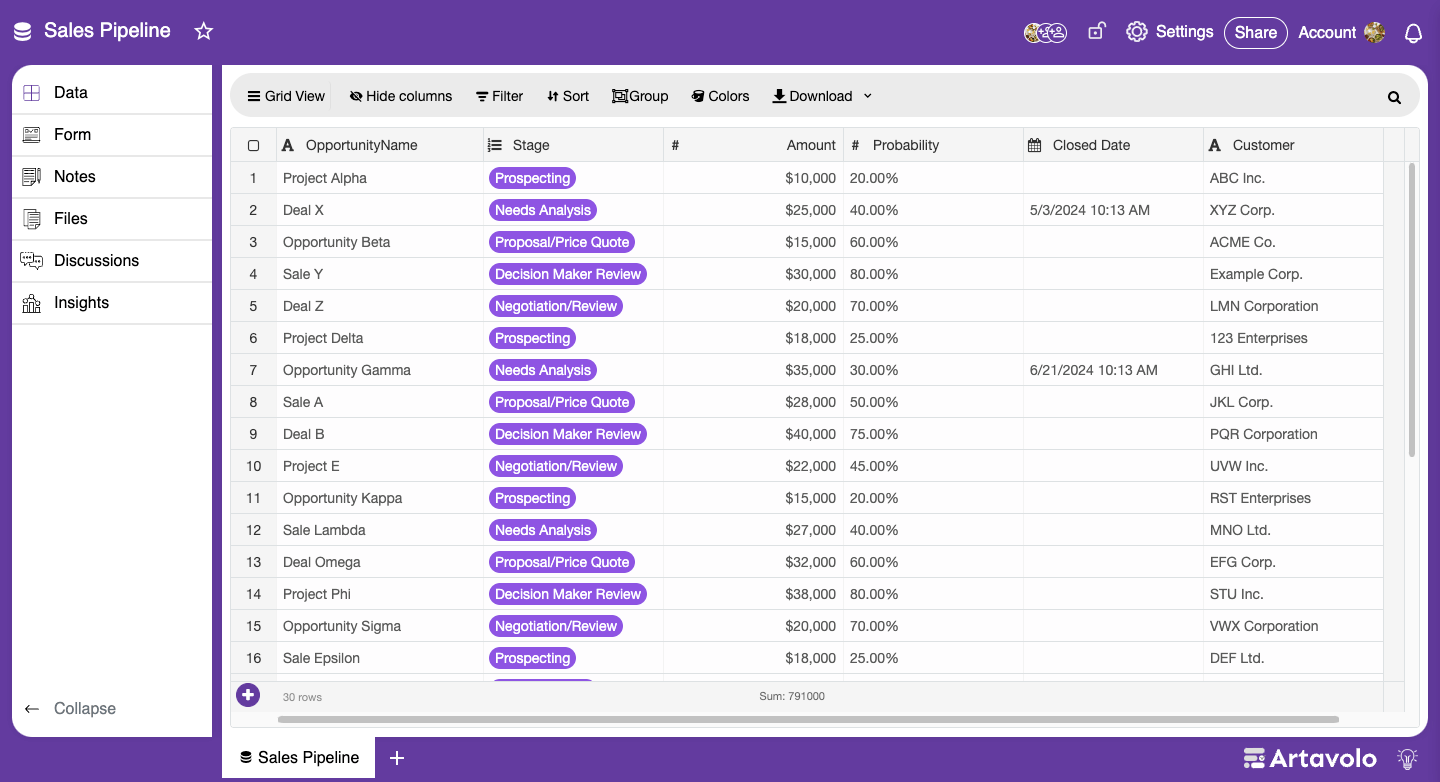
Task: Select row number 13
Action: point(254,562)
